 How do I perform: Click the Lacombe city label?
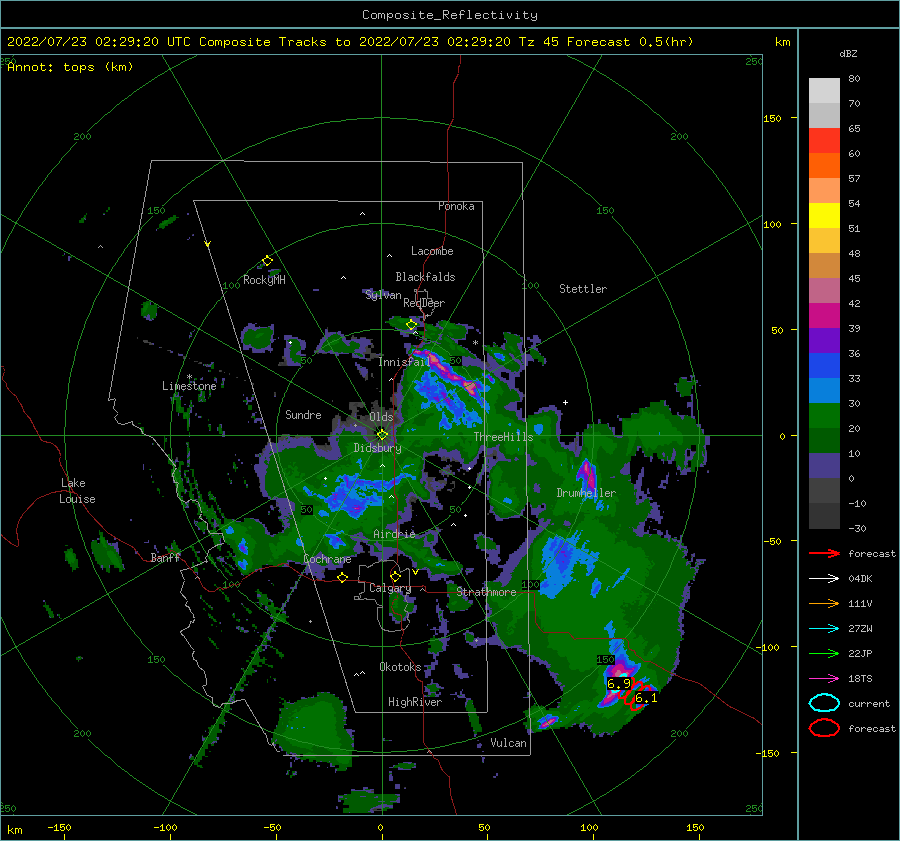coord(432,251)
